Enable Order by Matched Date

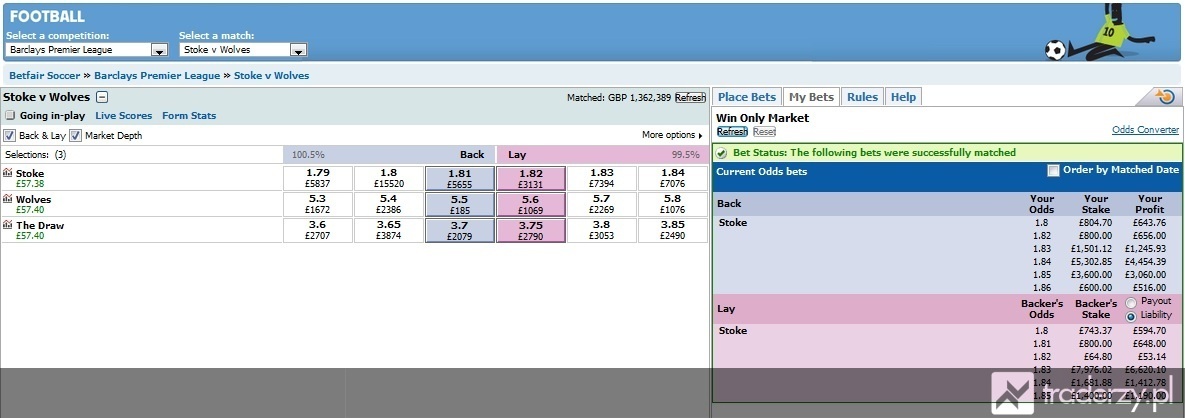coord(1053,171)
